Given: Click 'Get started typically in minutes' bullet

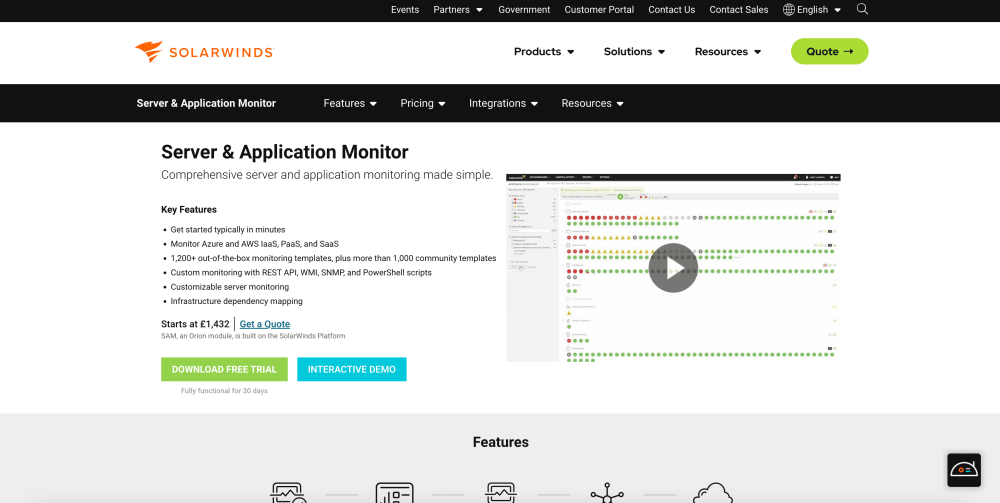Looking at the screenshot, I should (x=228, y=230).
